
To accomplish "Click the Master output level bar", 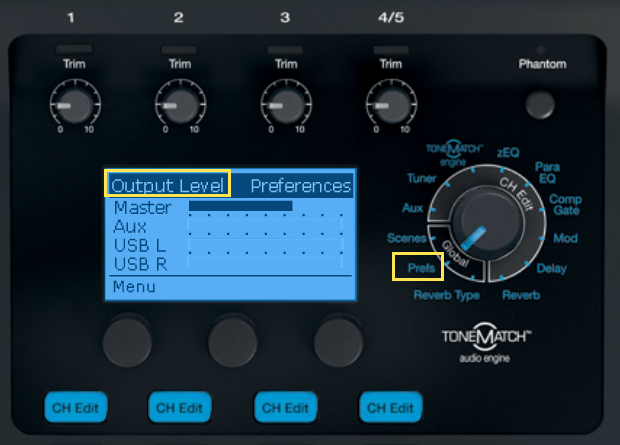I will click(240, 207).
